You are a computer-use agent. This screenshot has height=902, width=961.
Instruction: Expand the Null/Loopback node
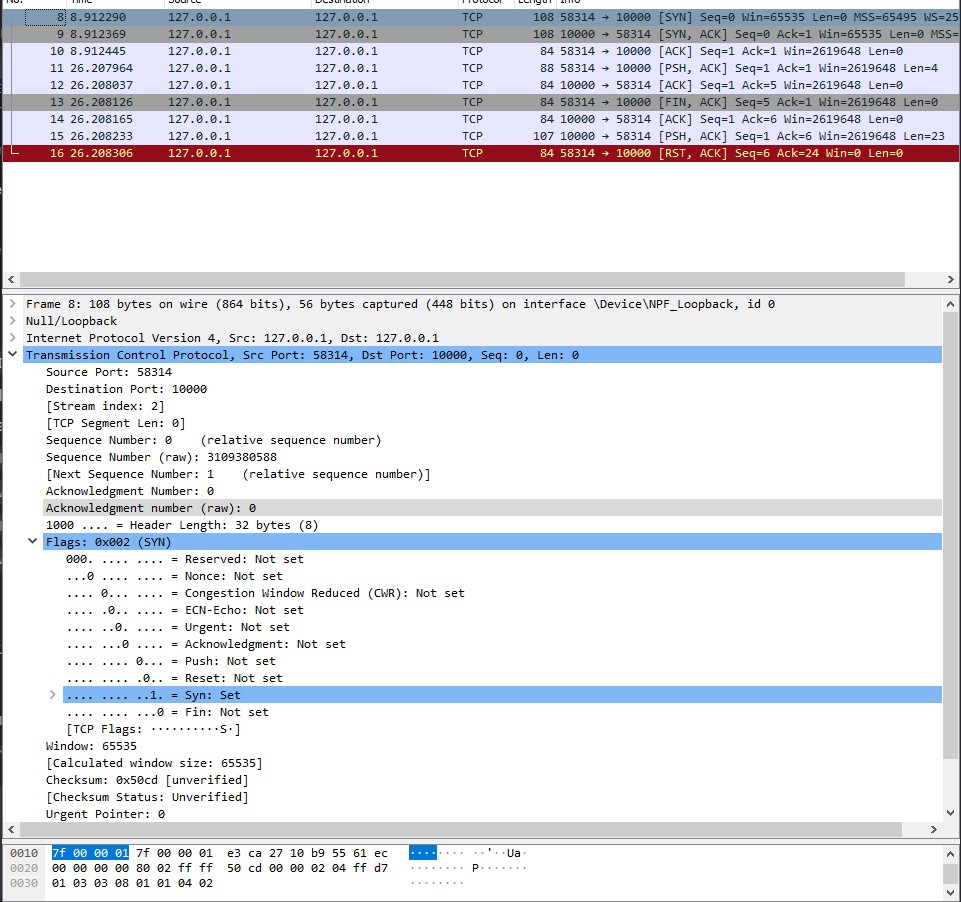[12, 320]
